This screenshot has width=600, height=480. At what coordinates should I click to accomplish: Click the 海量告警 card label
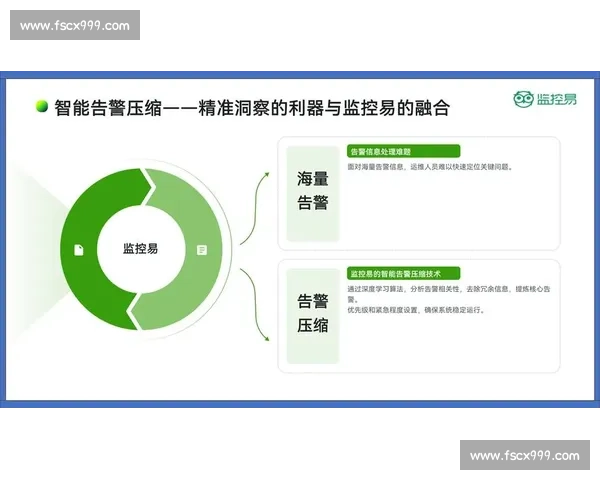point(313,191)
